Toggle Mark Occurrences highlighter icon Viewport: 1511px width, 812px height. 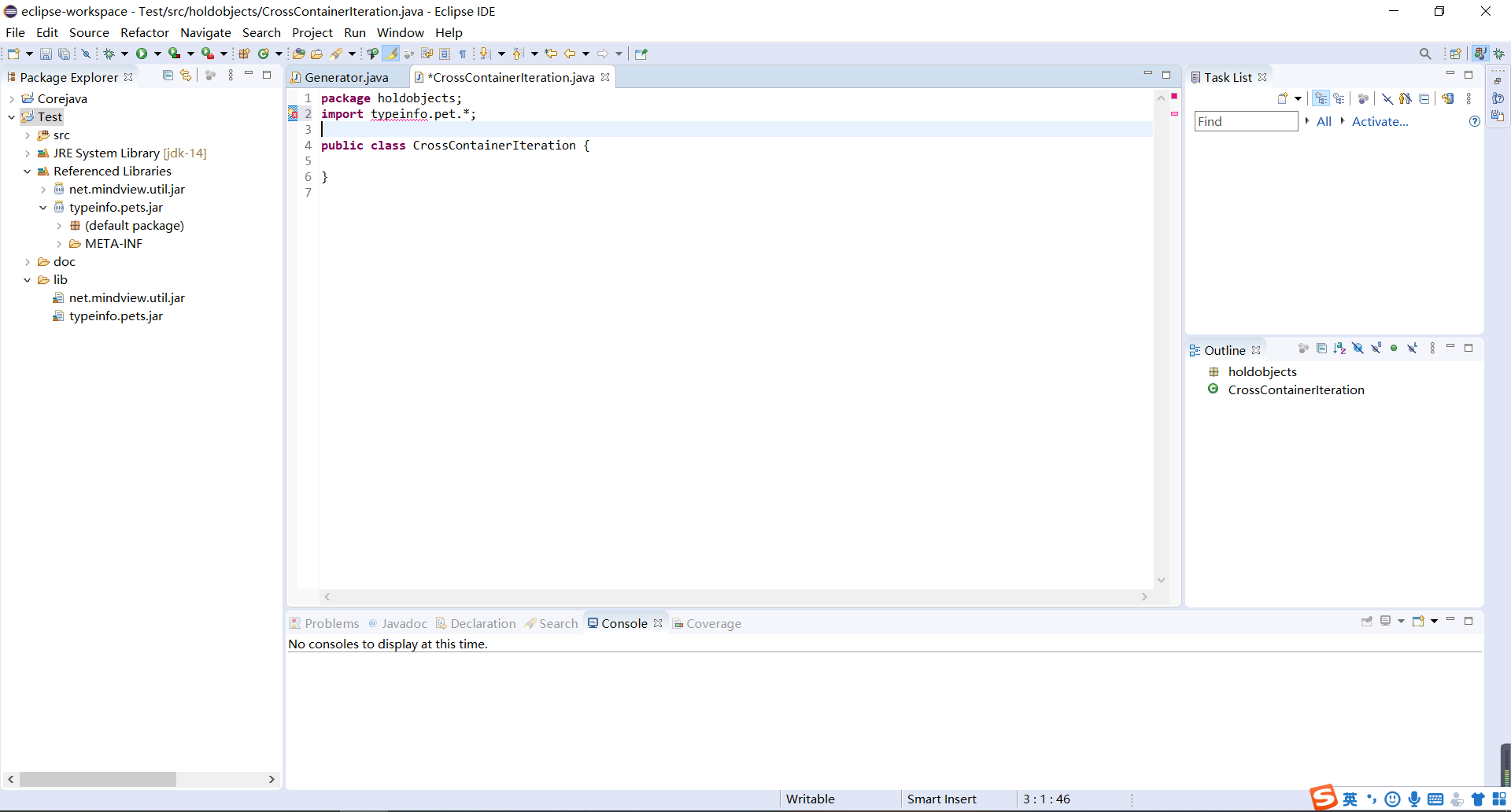pos(391,54)
